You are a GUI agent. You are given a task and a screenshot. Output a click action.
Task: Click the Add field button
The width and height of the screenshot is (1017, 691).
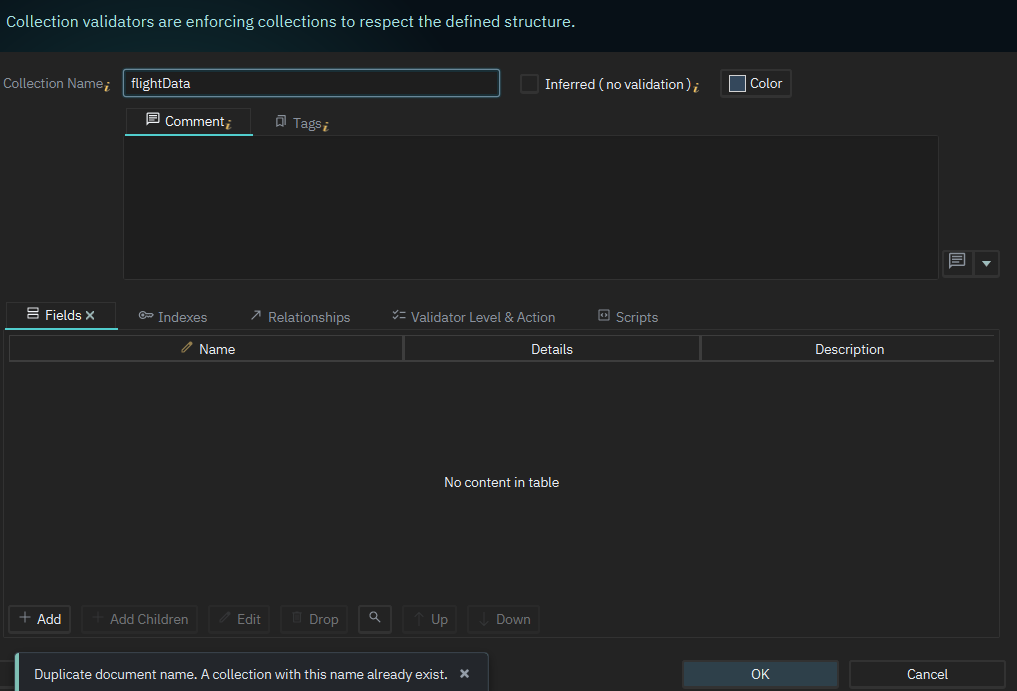point(40,619)
